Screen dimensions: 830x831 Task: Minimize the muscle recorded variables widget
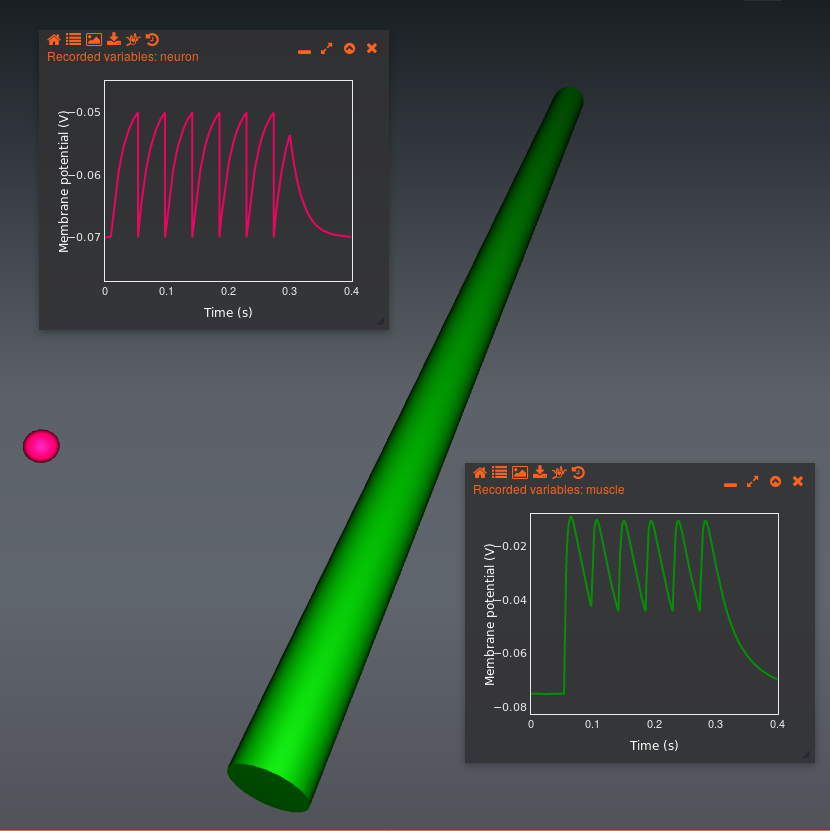click(730, 483)
